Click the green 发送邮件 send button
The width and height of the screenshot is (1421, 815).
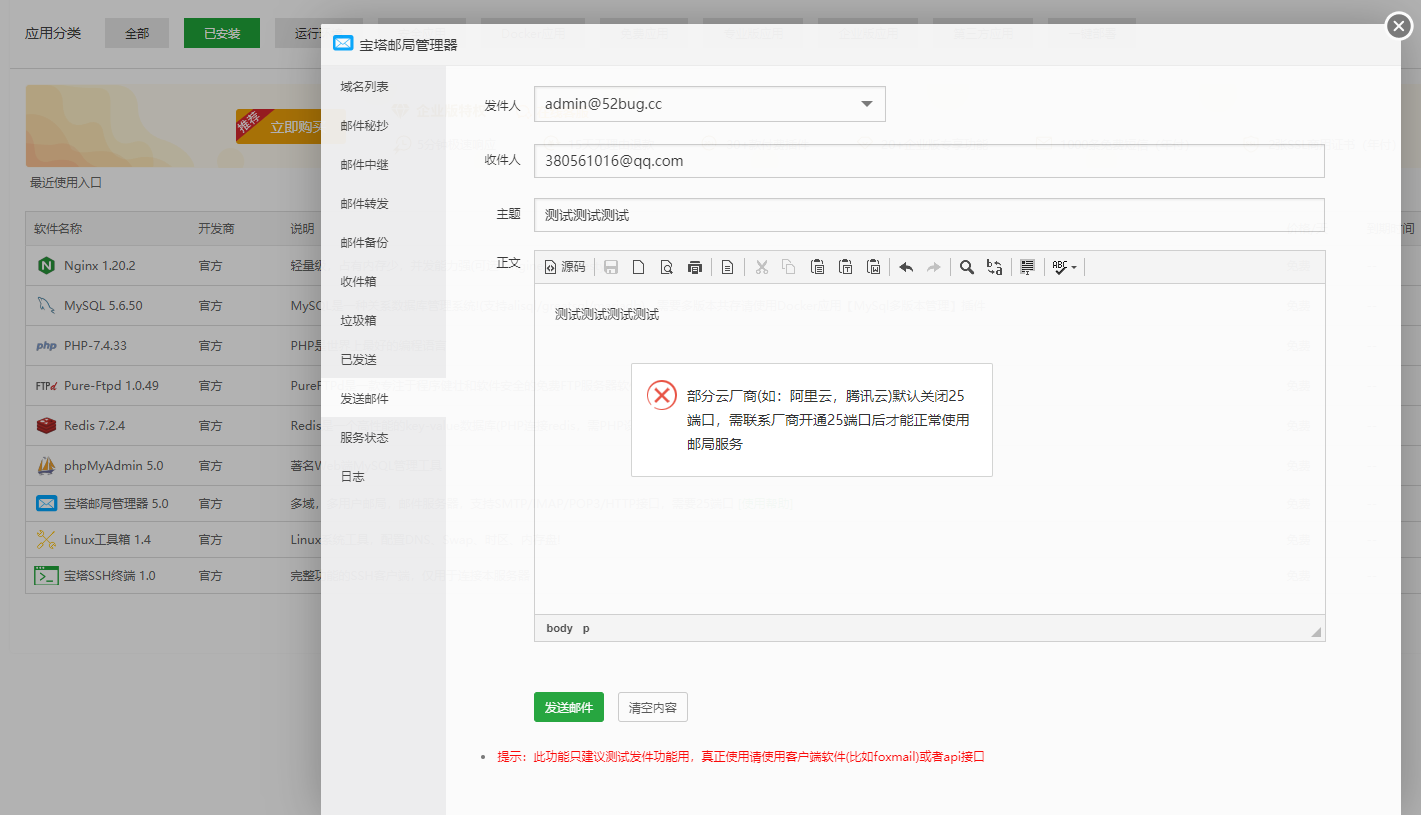pos(569,707)
